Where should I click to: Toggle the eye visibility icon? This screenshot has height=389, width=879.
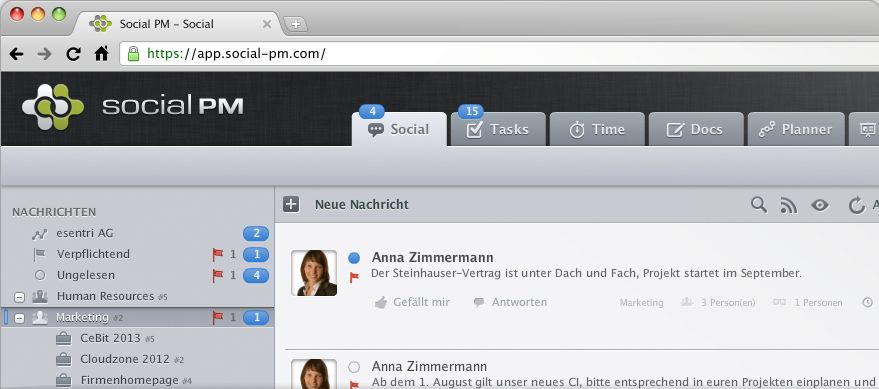tap(820, 205)
